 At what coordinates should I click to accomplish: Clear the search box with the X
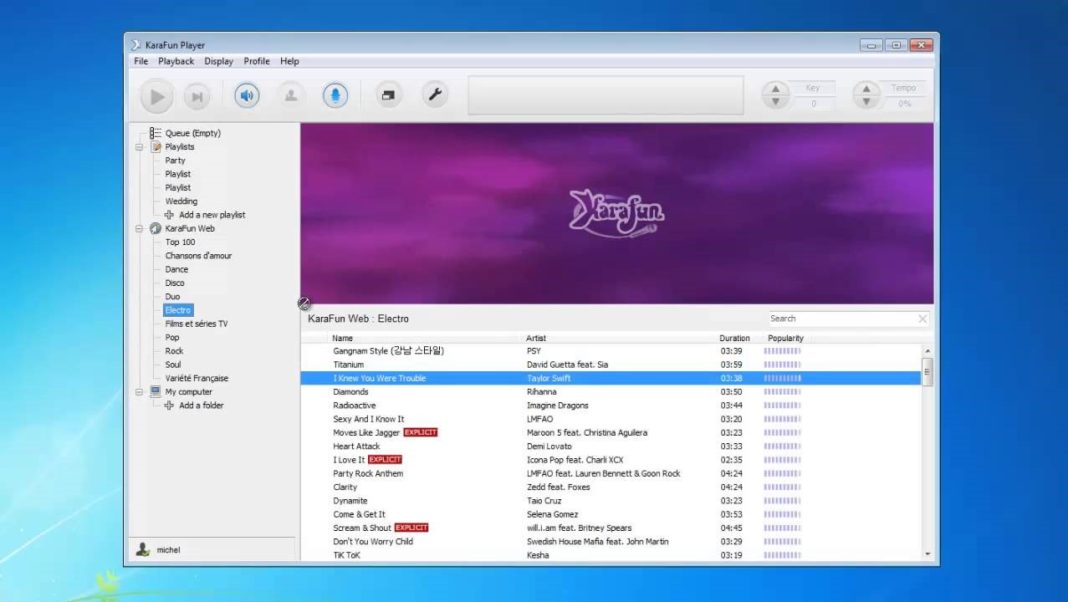[x=924, y=318]
